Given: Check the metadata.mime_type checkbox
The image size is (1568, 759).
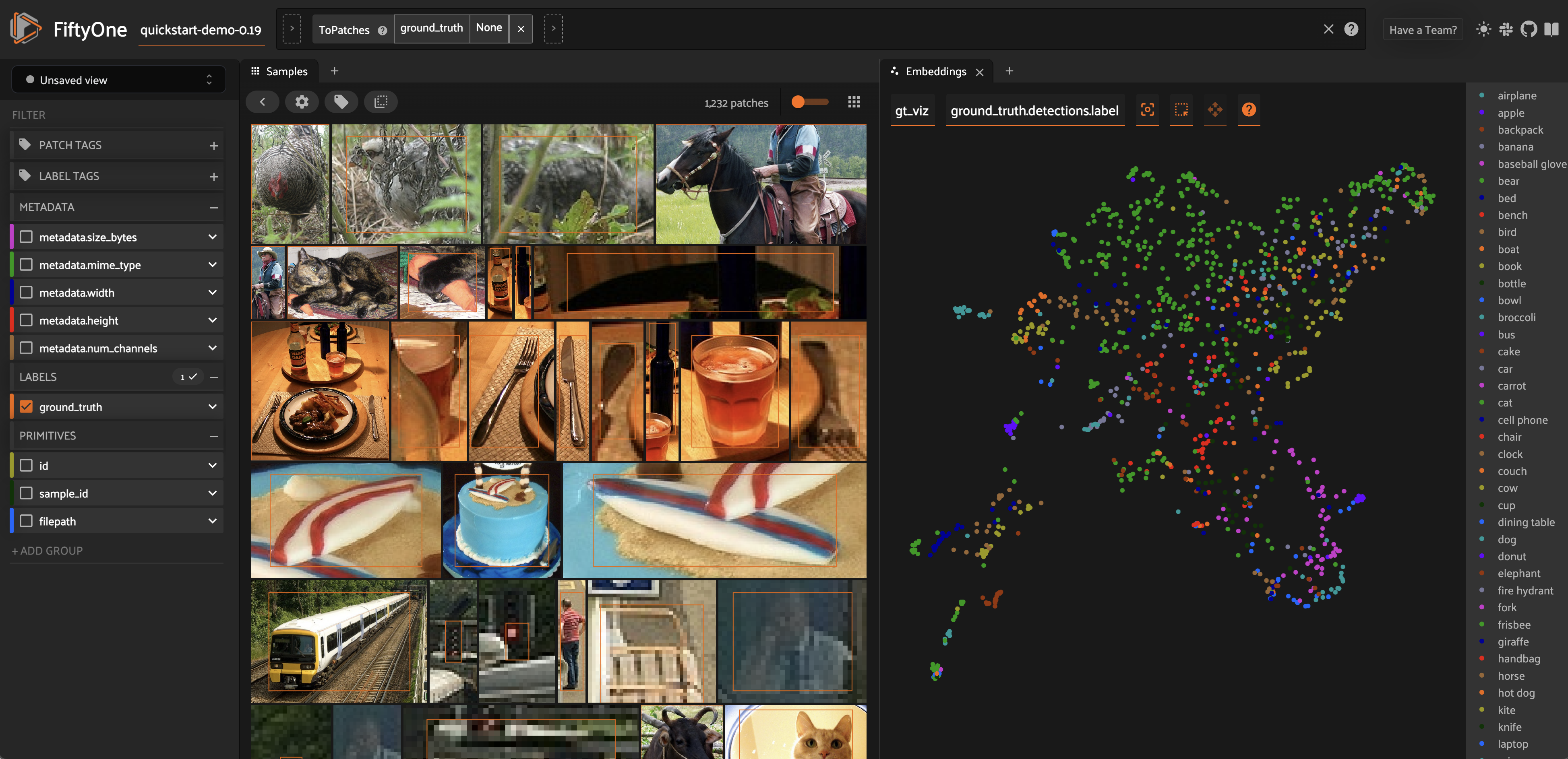Looking at the screenshot, I should (x=26, y=264).
